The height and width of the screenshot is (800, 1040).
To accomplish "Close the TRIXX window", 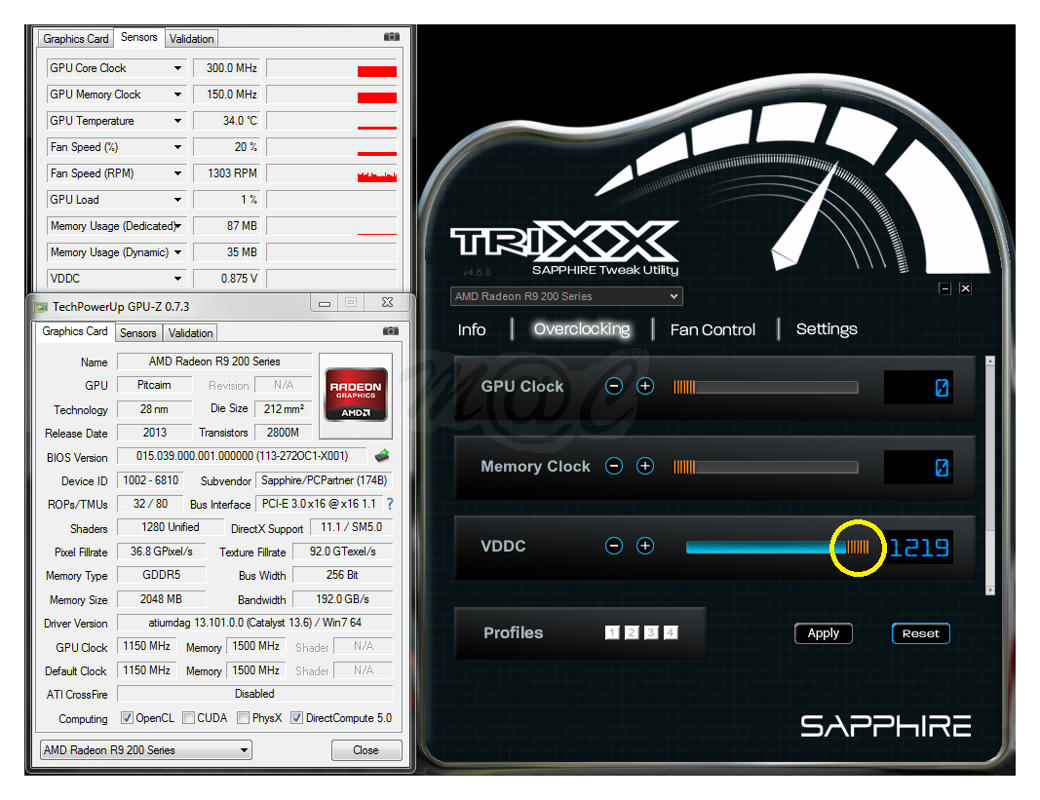I will pyautogui.click(x=966, y=289).
